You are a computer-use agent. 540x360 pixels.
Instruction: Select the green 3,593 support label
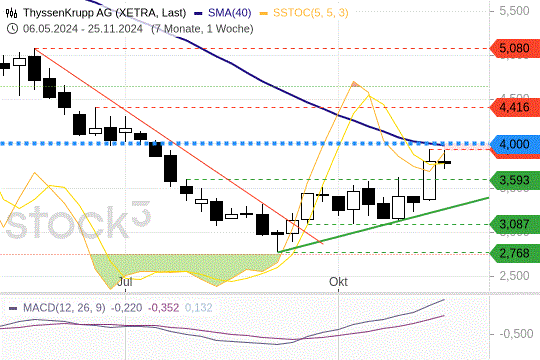point(515,180)
